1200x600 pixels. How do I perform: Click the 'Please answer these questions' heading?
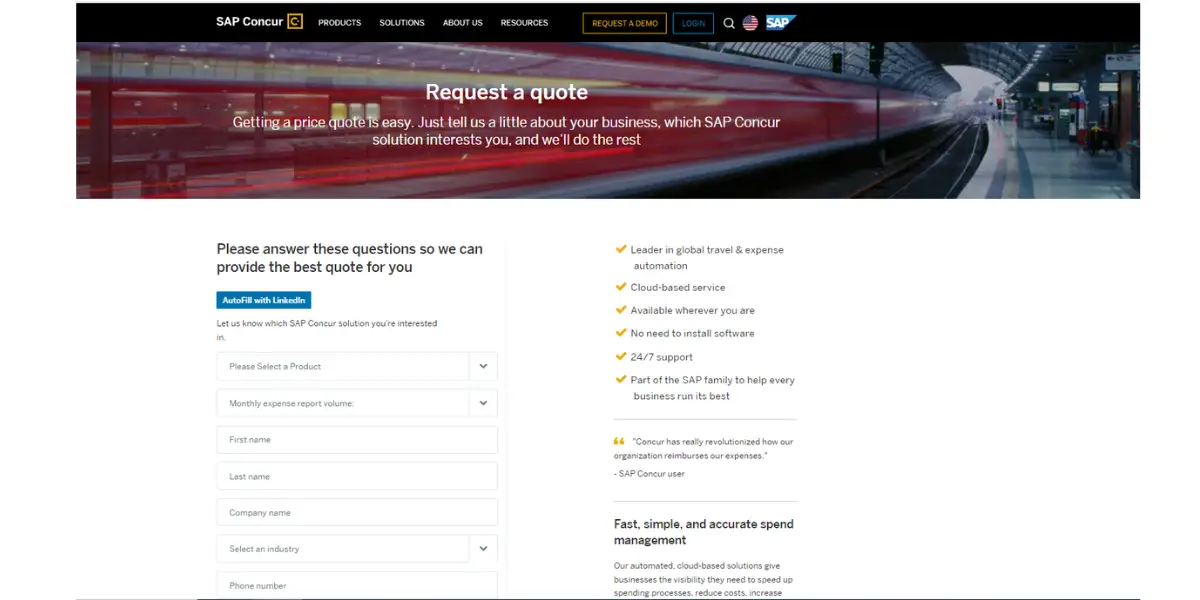click(350, 258)
